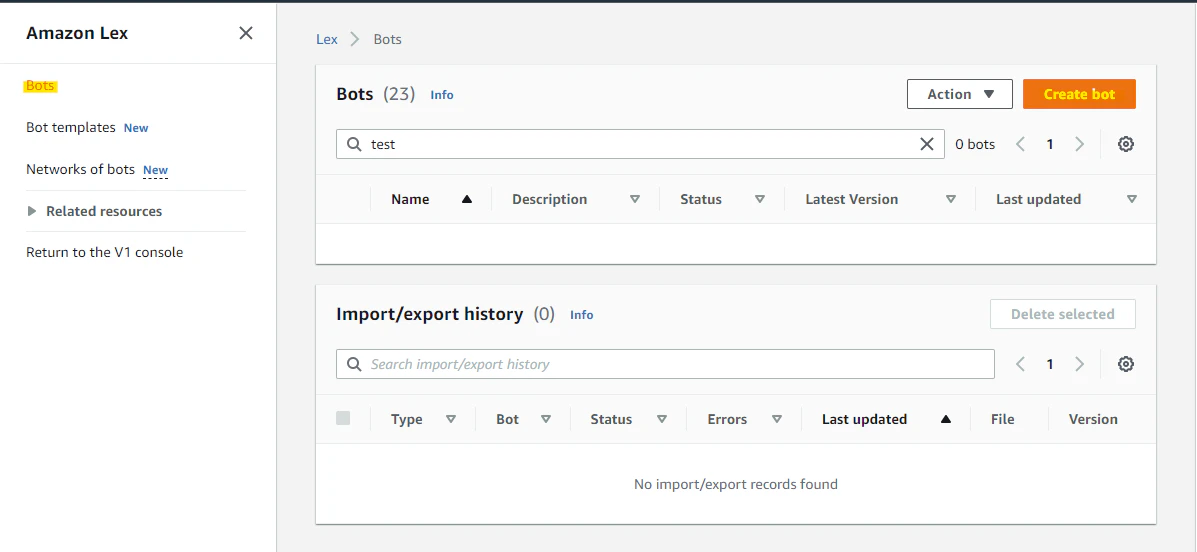Clear the bot search text

[x=927, y=144]
